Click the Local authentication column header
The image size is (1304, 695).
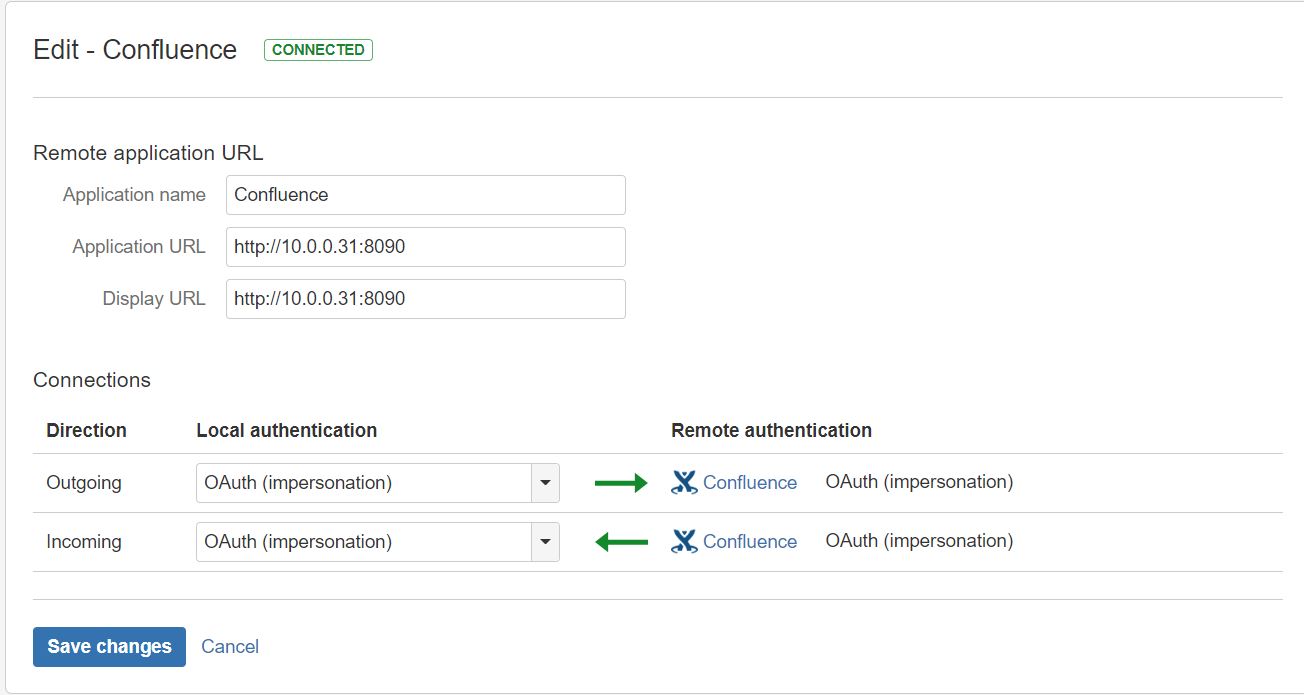[x=287, y=431]
